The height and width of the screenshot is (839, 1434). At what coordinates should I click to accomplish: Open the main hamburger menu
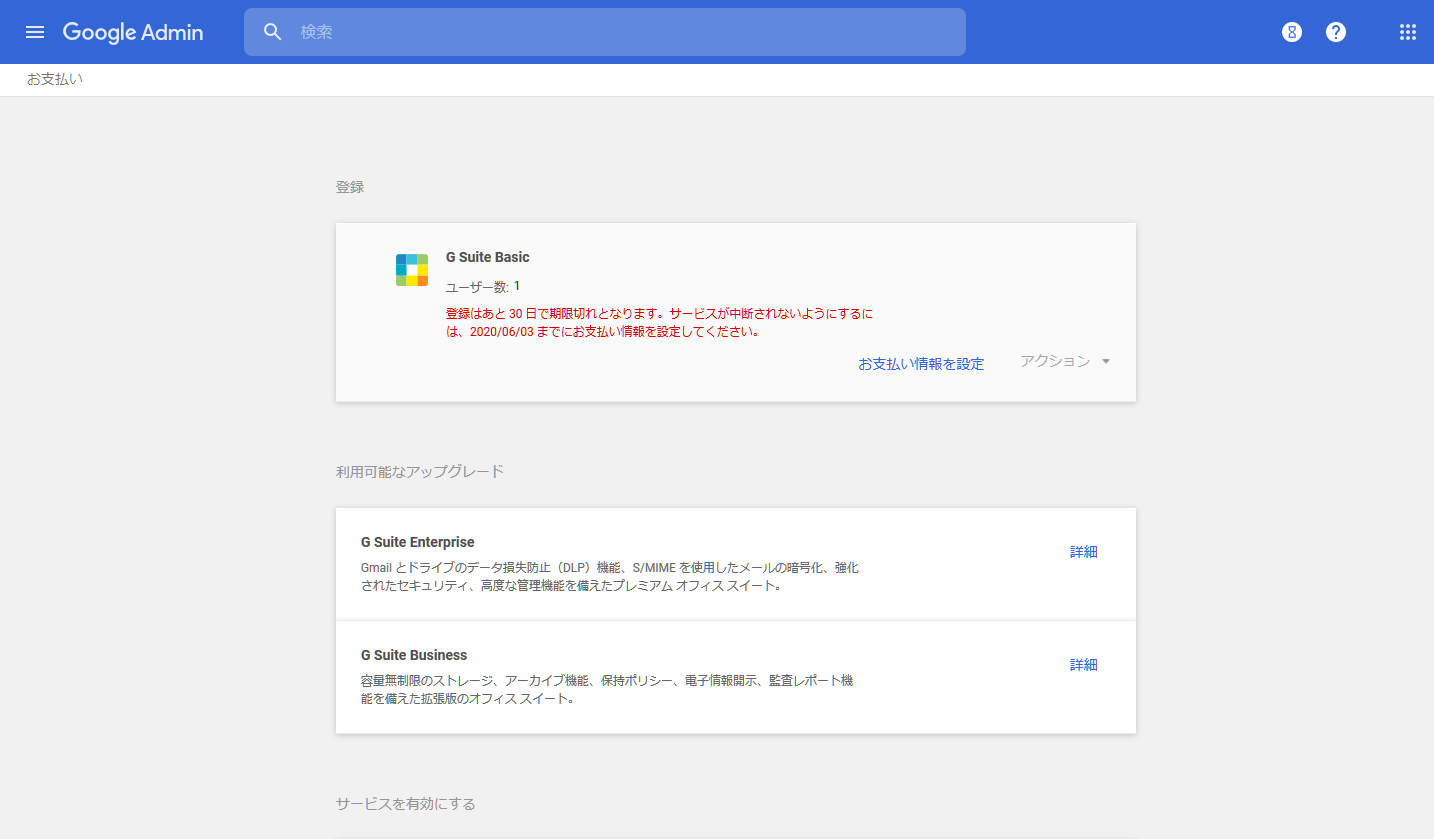click(x=35, y=32)
